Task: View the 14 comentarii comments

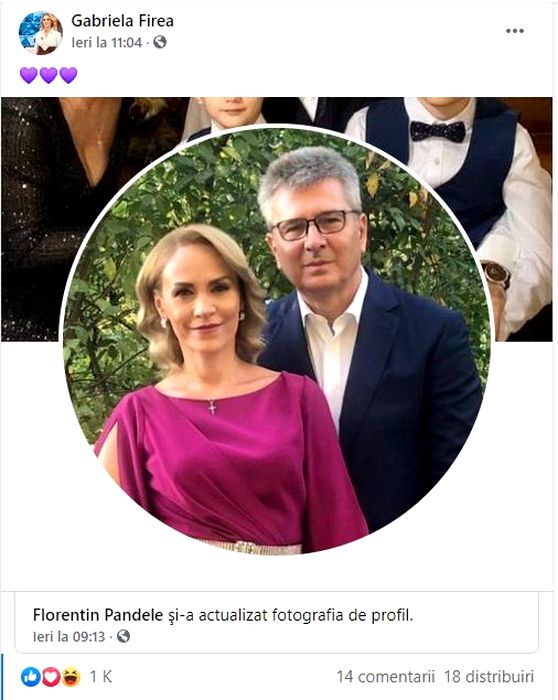Action: click(386, 676)
